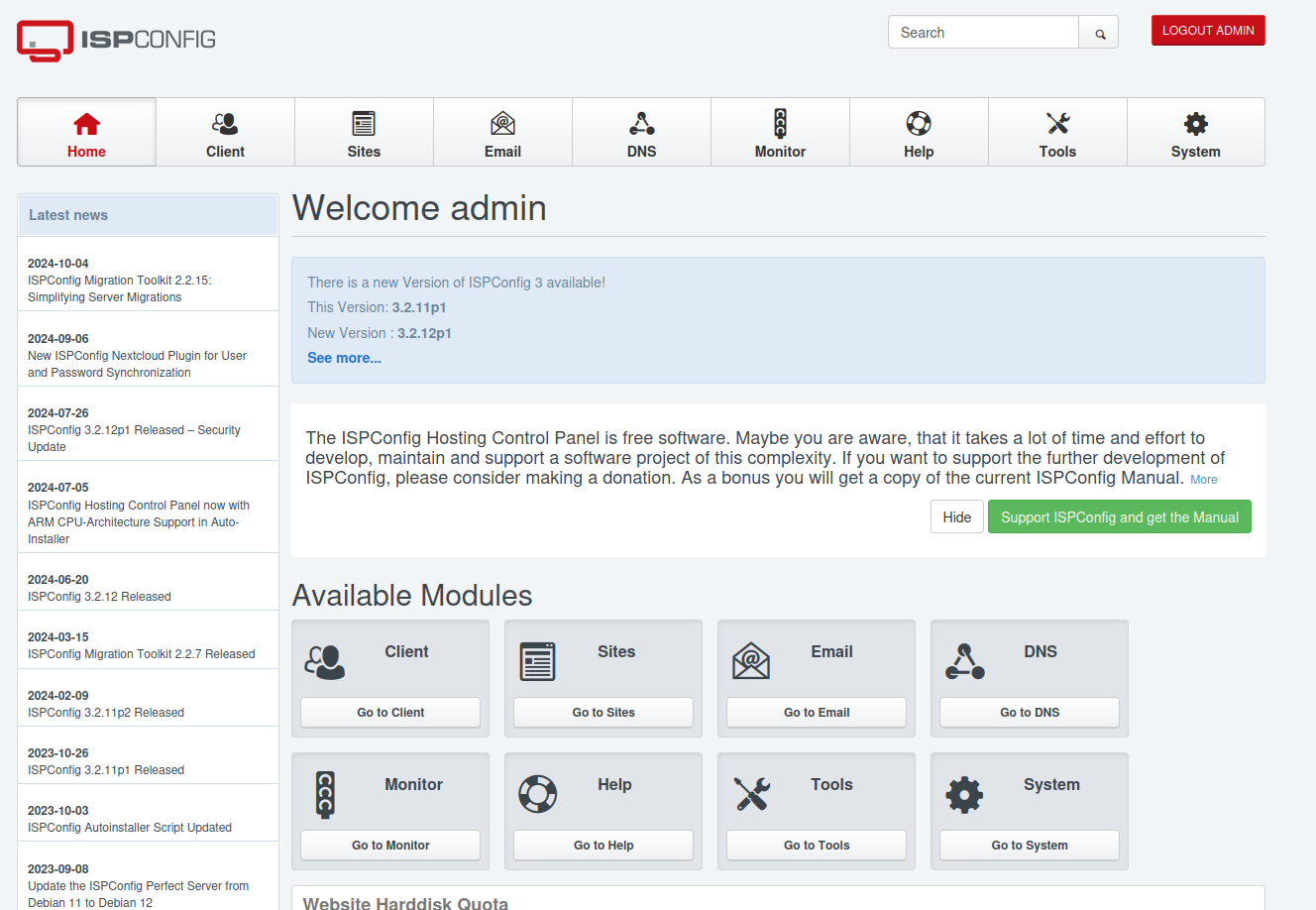
Task: Click the Home house icon in the navigation bar
Action: coord(86,124)
